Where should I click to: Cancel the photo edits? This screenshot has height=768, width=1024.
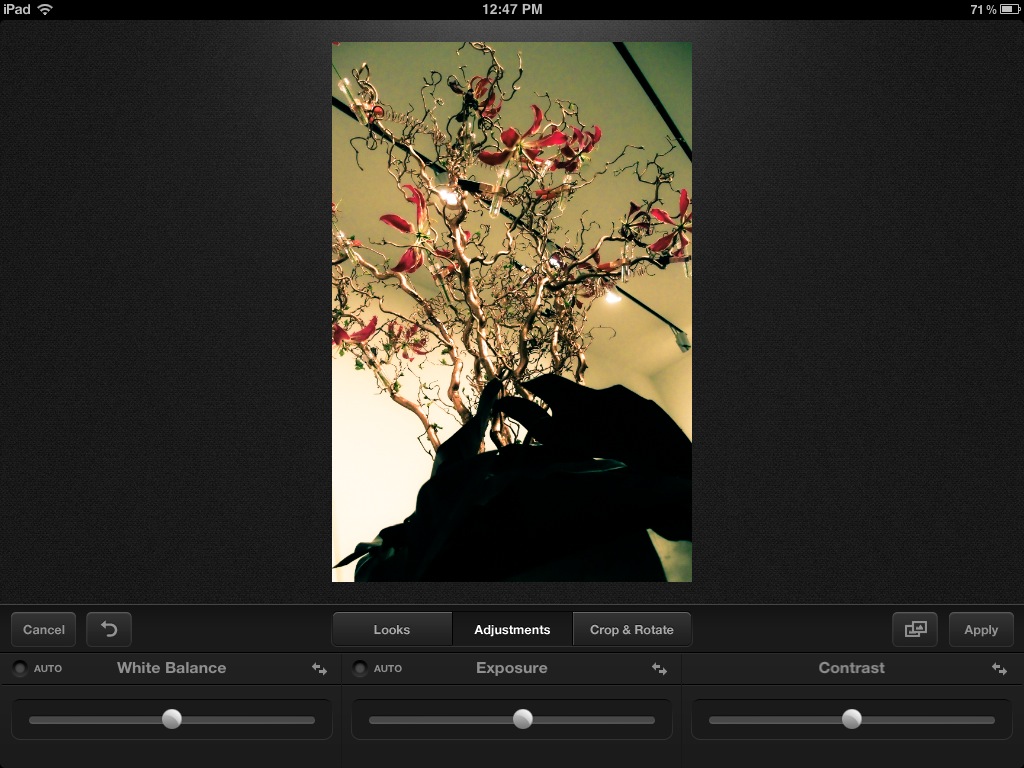(43, 629)
